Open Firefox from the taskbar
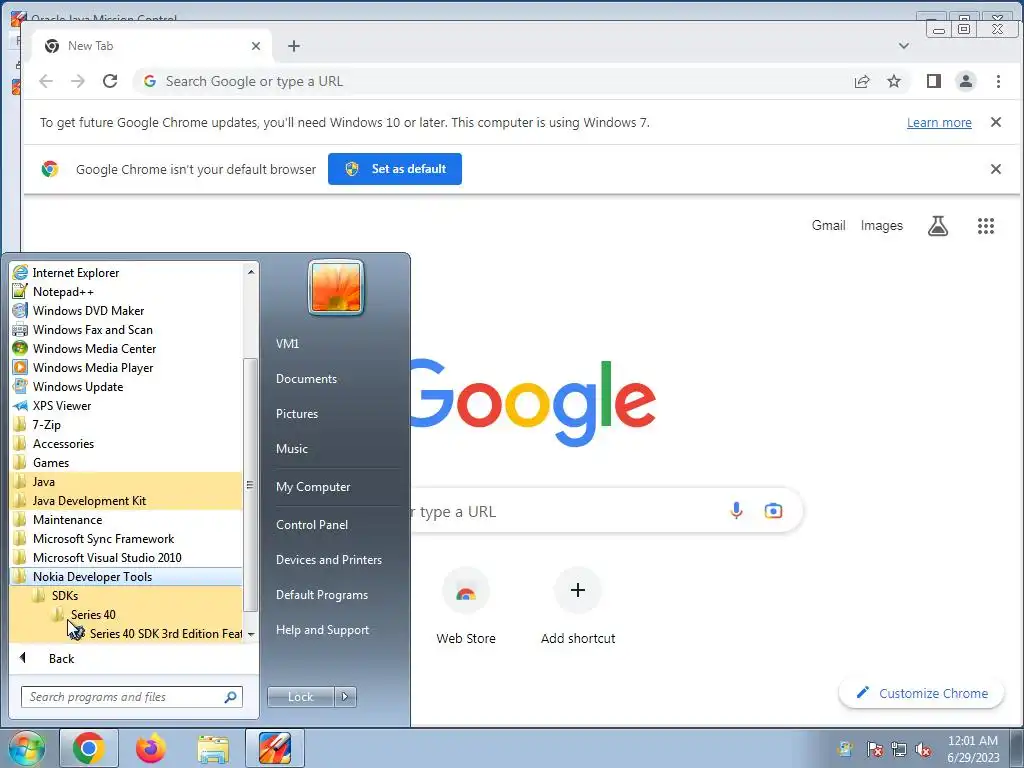The image size is (1024, 768). point(151,748)
